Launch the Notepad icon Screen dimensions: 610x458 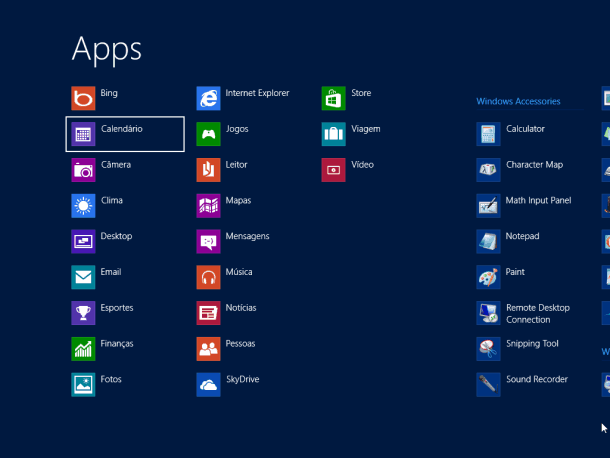click(488, 241)
